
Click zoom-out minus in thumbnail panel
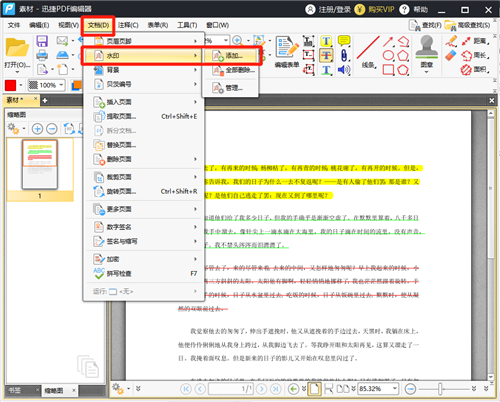pos(52,129)
